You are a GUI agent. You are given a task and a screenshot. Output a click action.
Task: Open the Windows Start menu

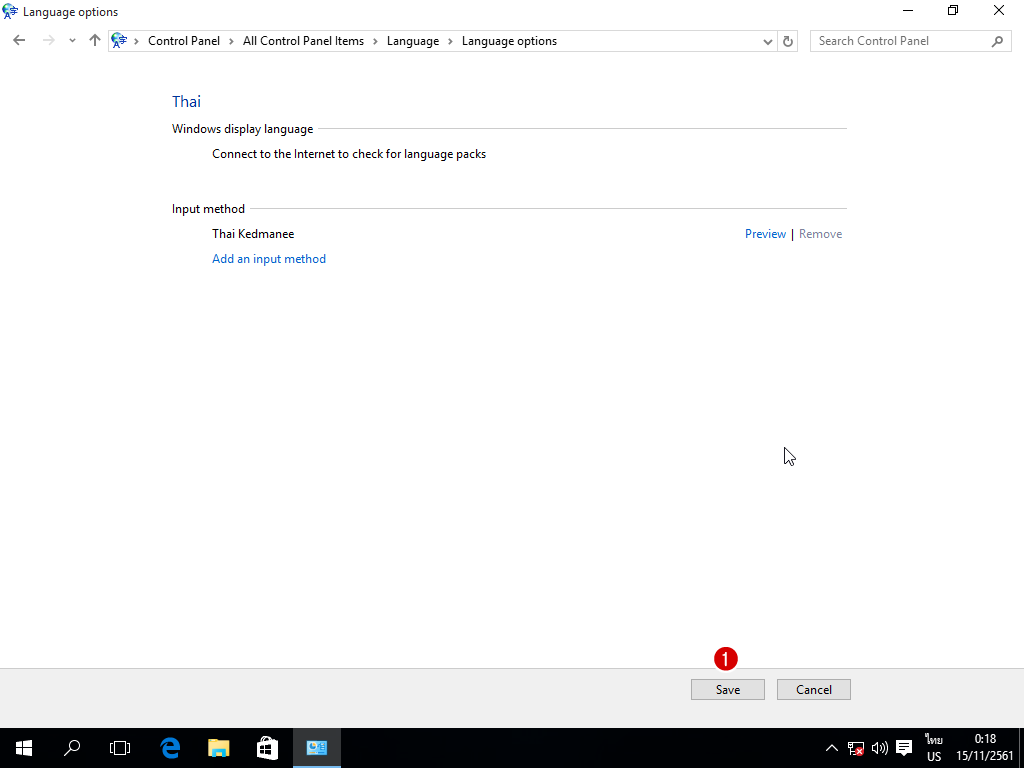[x=24, y=747]
